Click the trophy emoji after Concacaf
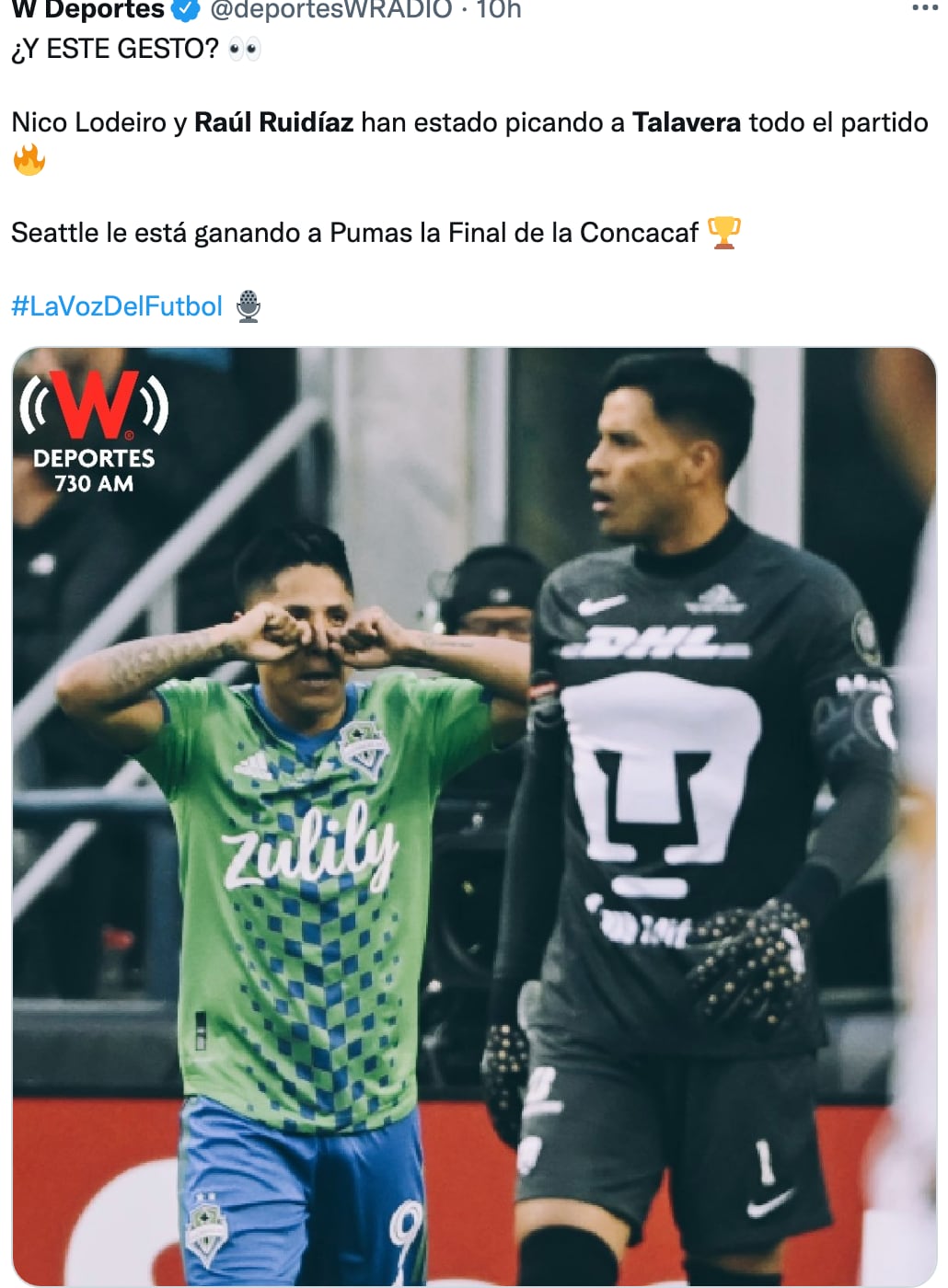 coord(724,233)
